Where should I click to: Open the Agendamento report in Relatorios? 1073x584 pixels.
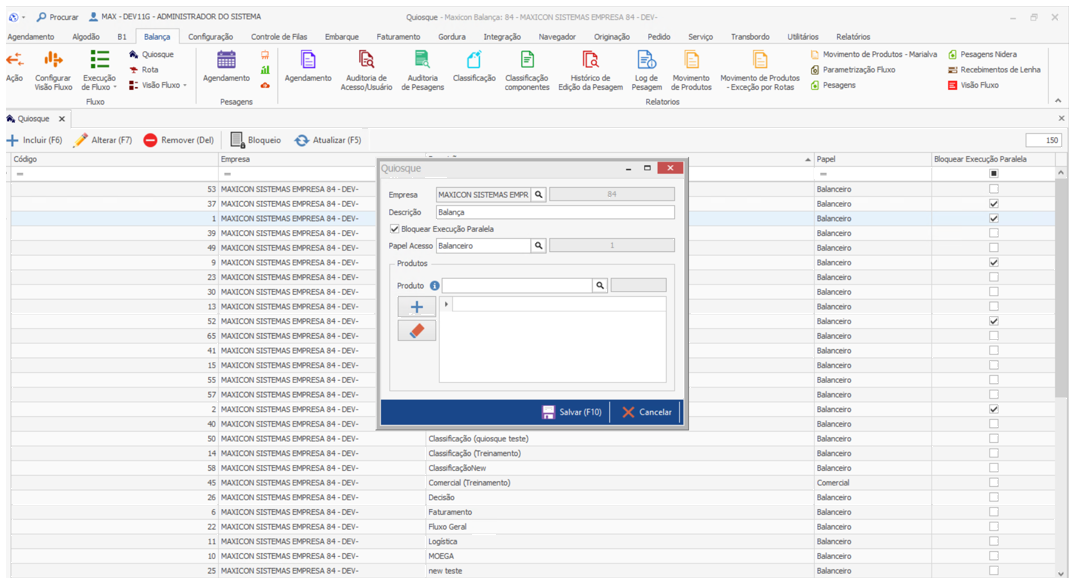[x=308, y=67]
